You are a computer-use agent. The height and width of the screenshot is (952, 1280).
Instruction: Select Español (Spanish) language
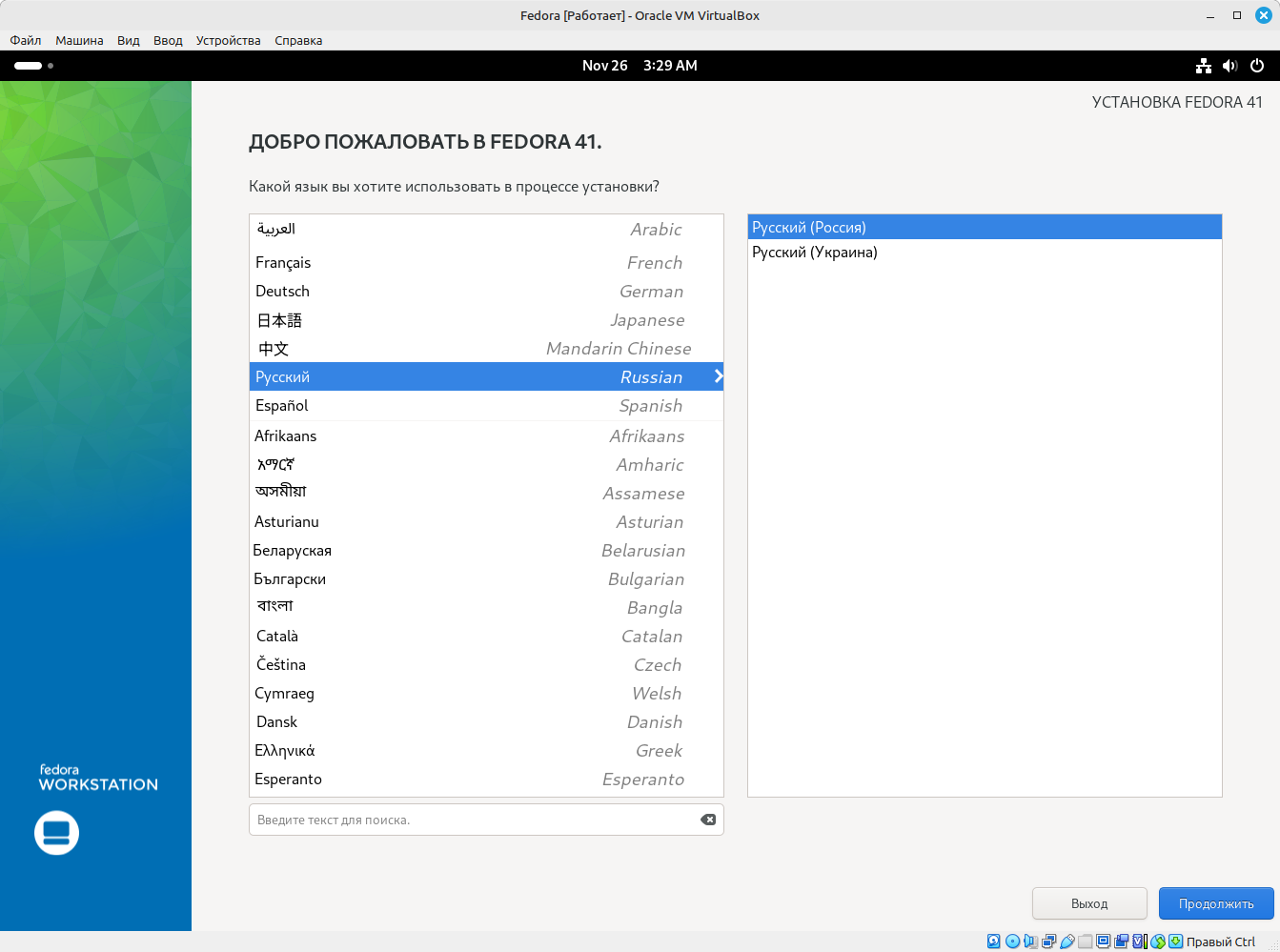coord(486,405)
